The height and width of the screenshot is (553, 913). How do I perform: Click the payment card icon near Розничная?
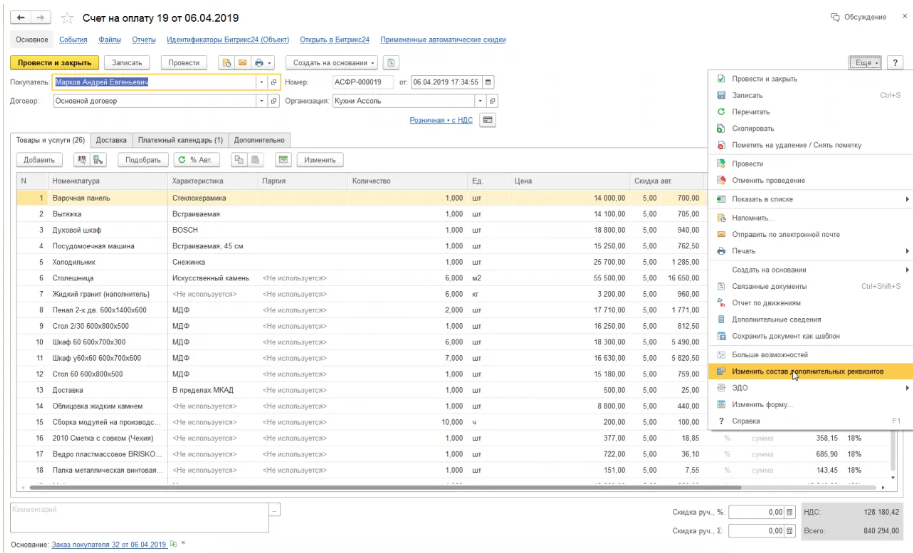pos(488,120)
